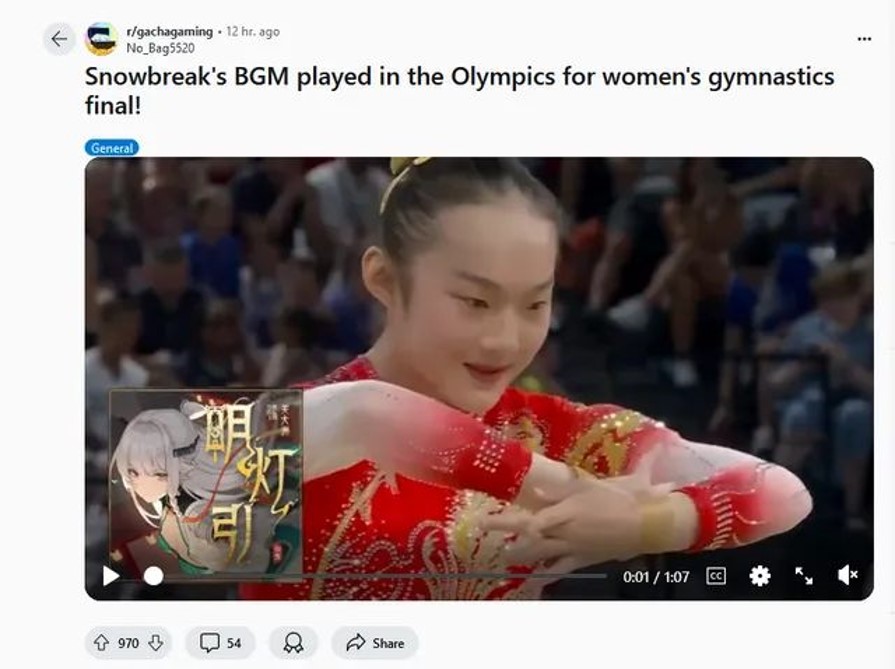Play the video
The height and width of the screenshot is (669, 895).
click(x=111, y=576)
